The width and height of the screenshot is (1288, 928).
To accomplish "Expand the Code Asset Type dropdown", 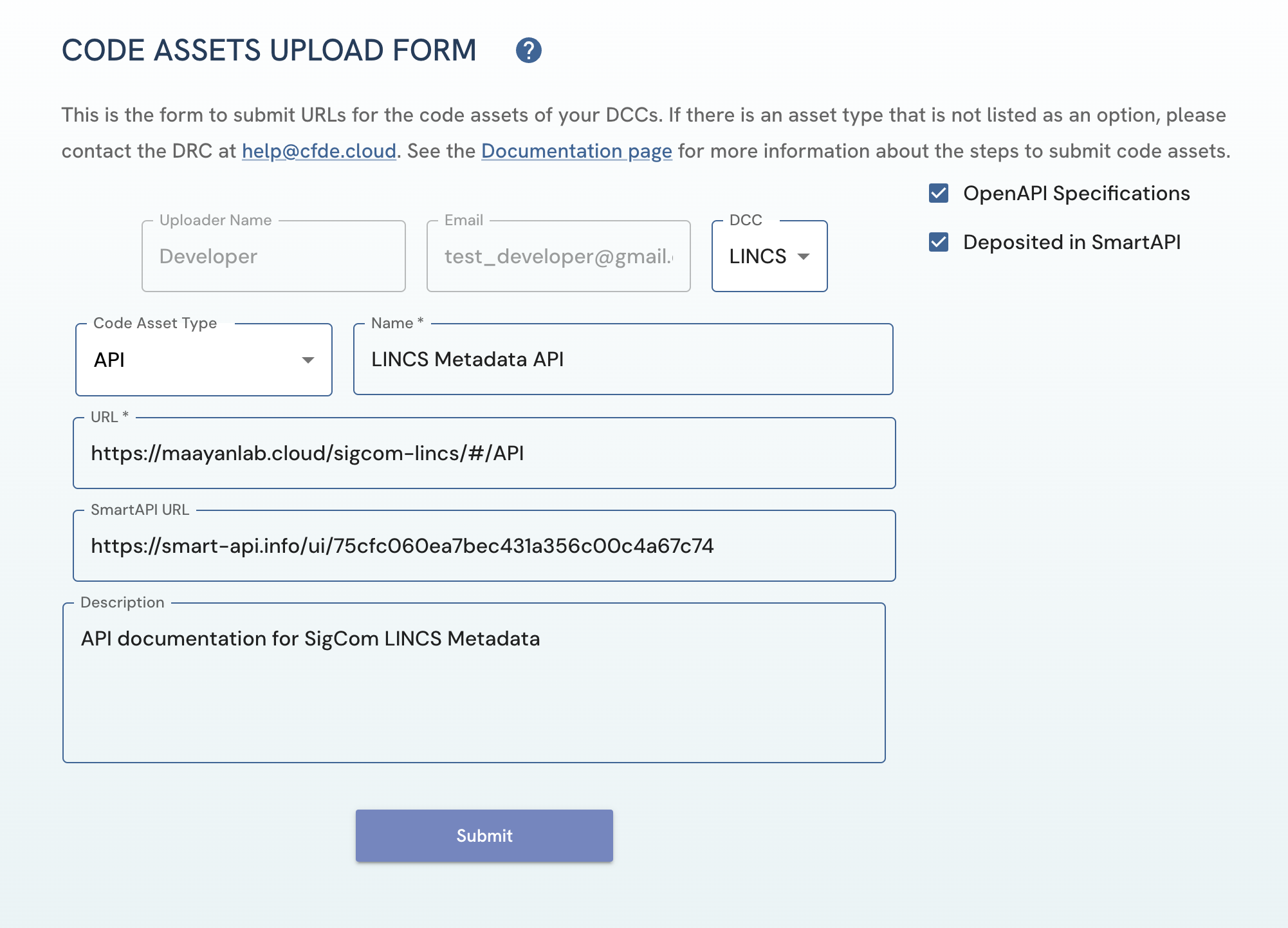I will pos(203,360).
